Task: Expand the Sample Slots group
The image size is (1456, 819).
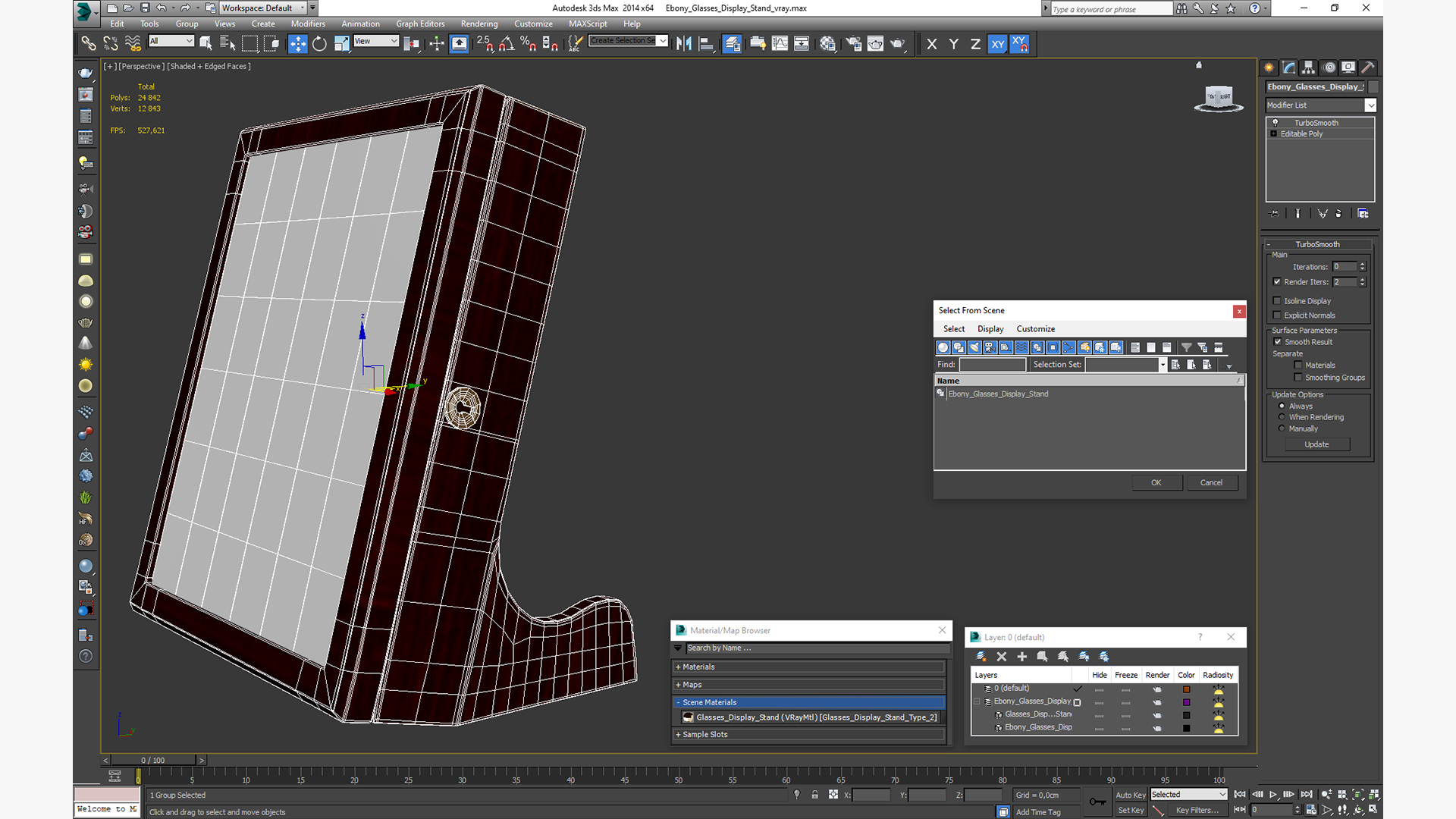Action: [810, 735]
